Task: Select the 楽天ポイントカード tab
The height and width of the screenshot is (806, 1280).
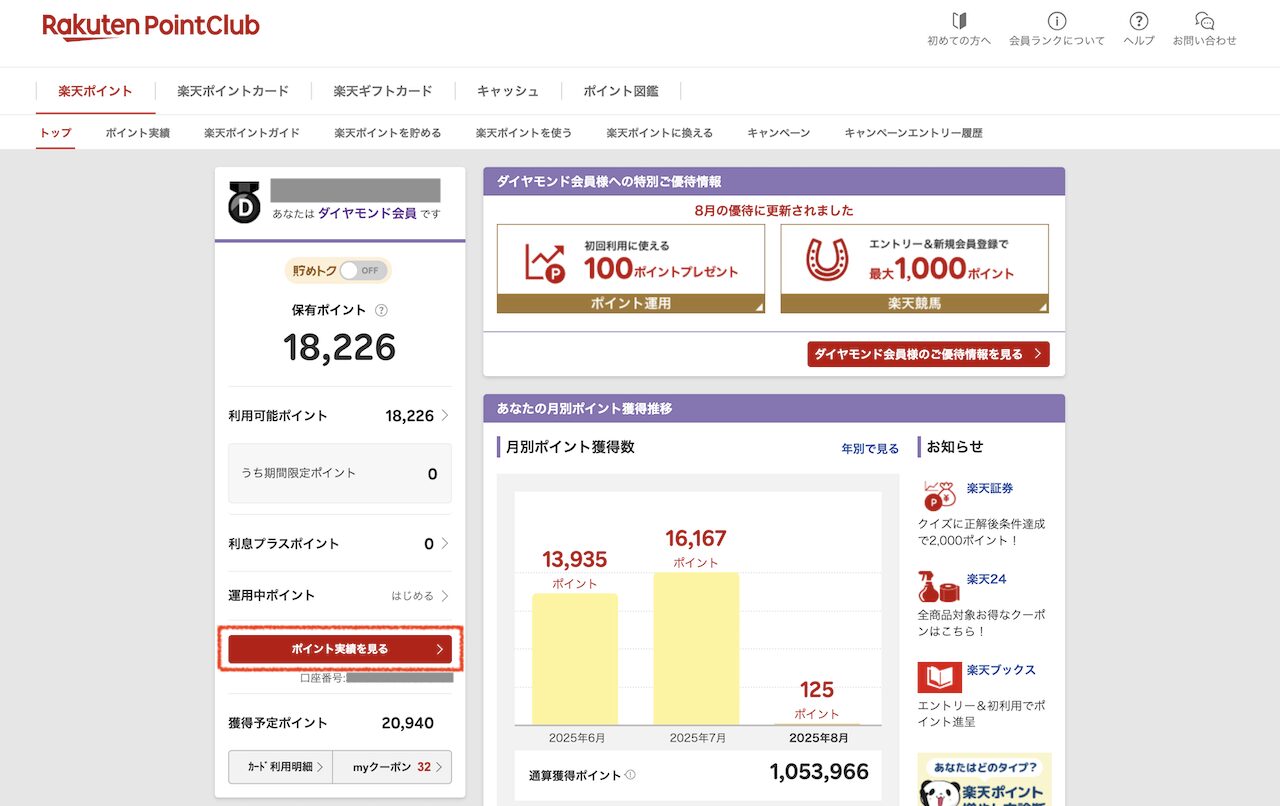Action: [233, 91]
